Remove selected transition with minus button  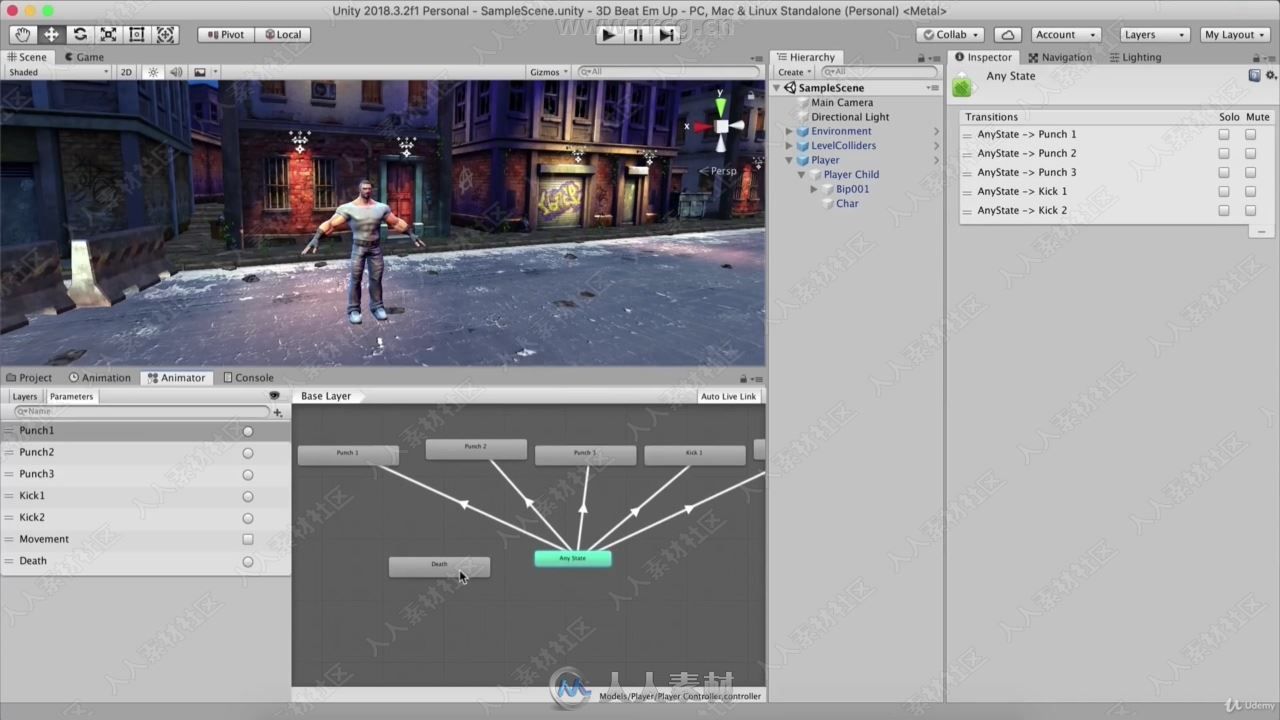1261,231
